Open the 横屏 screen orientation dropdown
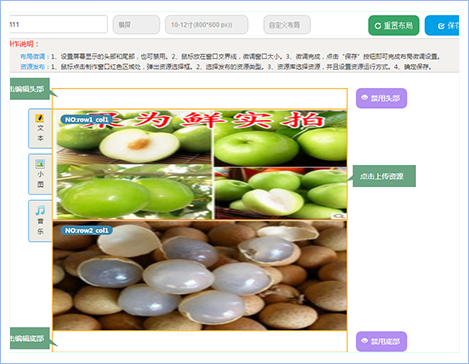The image size is (469, 364). (136, 25)
